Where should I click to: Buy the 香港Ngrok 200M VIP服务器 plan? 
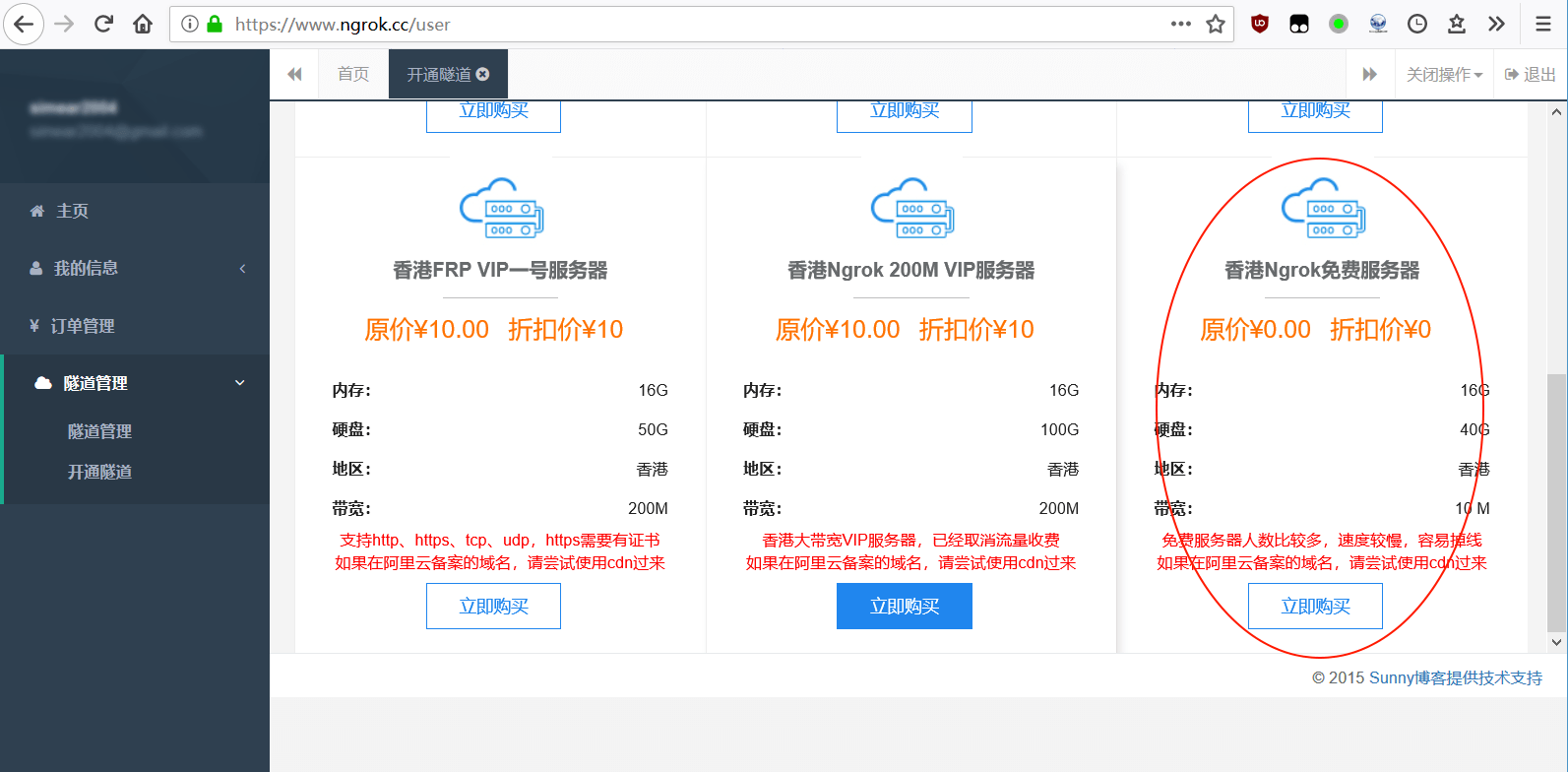point(905,607)
